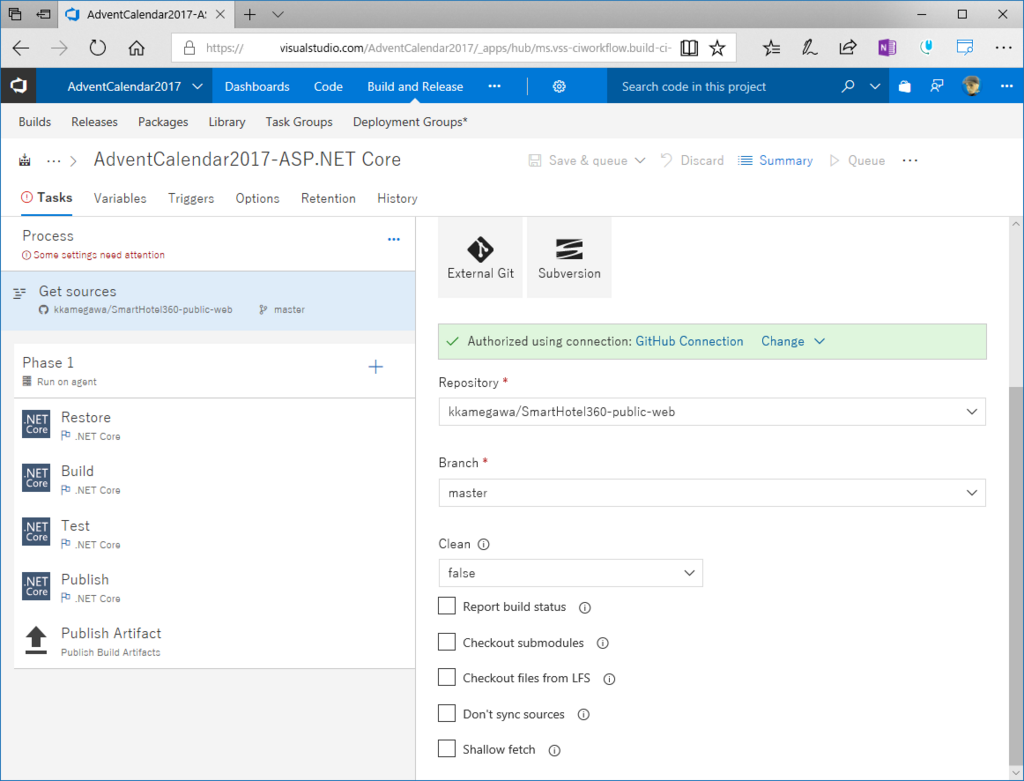Open the Summary view
The width and height of the screenshot is (1024, 781).
pyautogui.click(x=775, y=161)
